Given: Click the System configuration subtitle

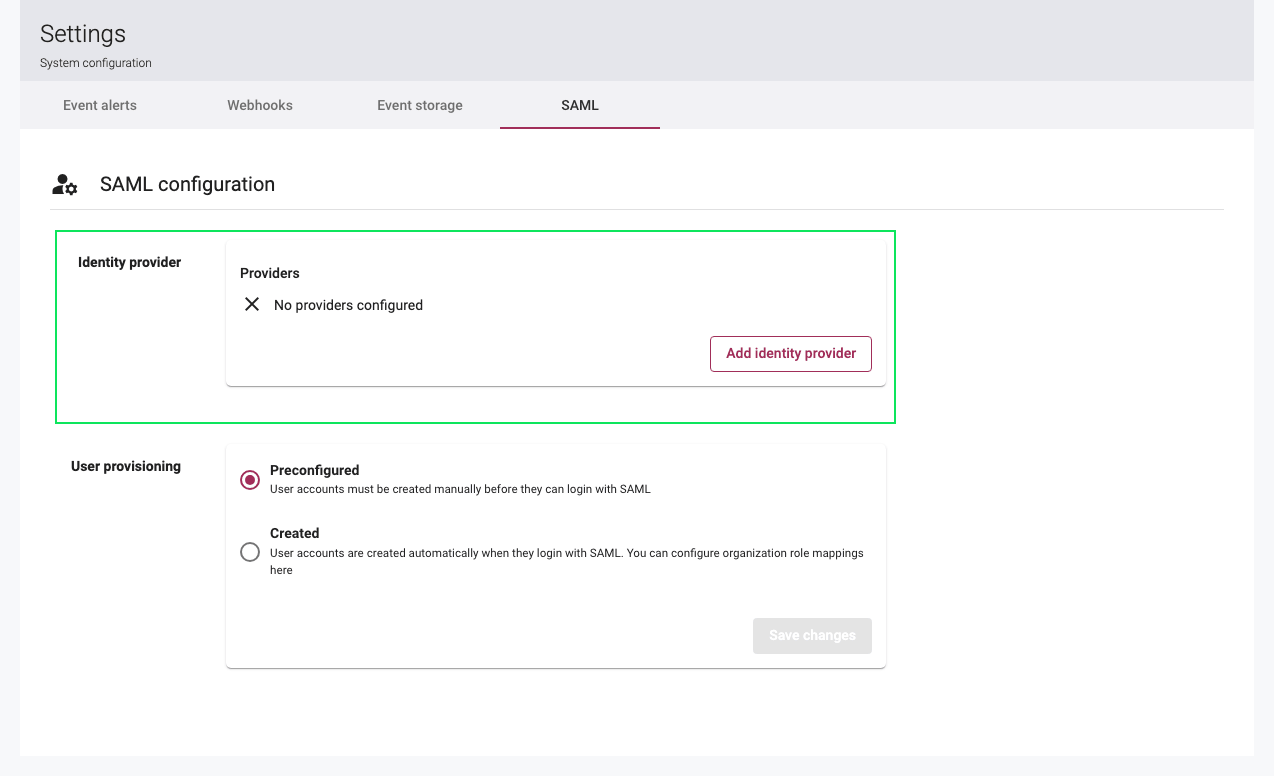Looking at the screenshot, I should click(x=96, y=63).
